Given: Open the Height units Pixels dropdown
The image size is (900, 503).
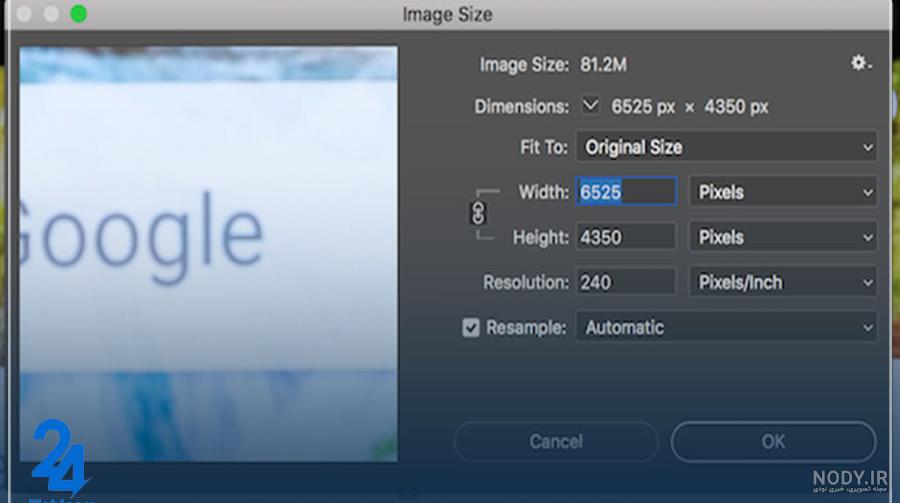Looking at the screenshot, I should 782,237.
